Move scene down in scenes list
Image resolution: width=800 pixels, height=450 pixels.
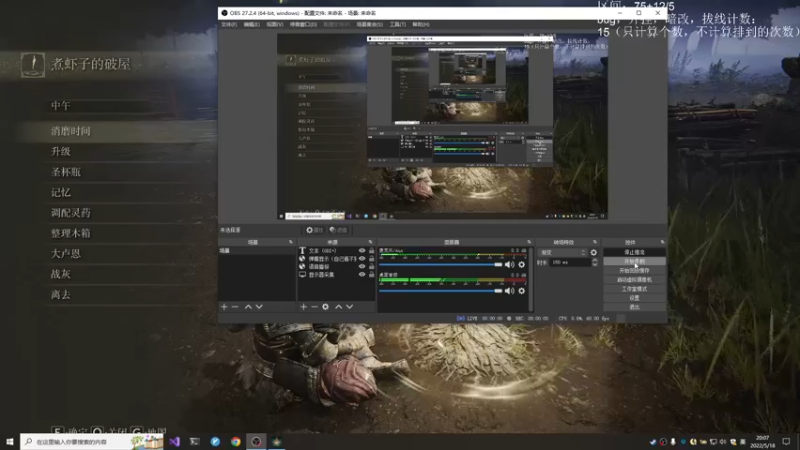[259, 307]
